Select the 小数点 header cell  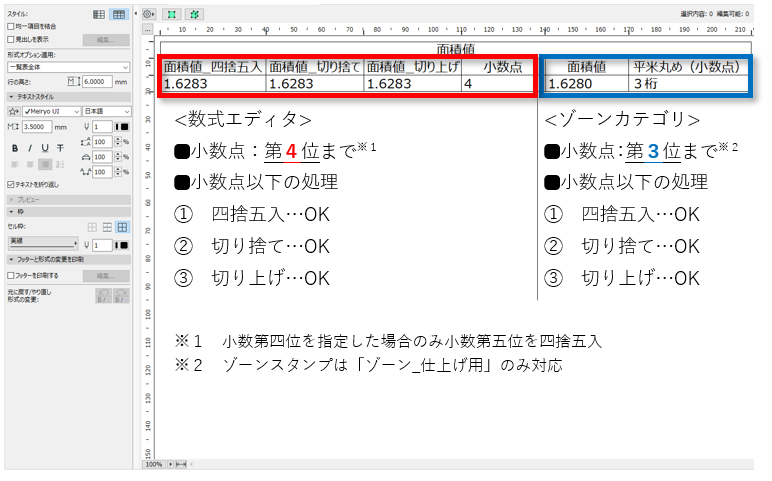point(498,66)
